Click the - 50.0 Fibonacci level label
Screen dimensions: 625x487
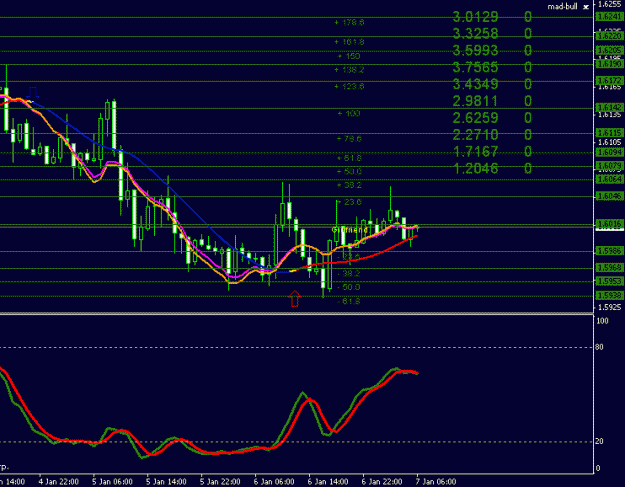(349, 287)
